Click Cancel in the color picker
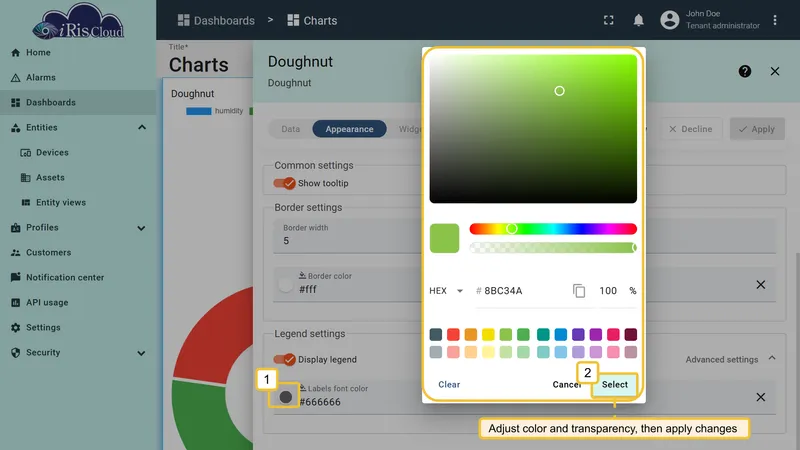The image size is (800, 450). 566,385
